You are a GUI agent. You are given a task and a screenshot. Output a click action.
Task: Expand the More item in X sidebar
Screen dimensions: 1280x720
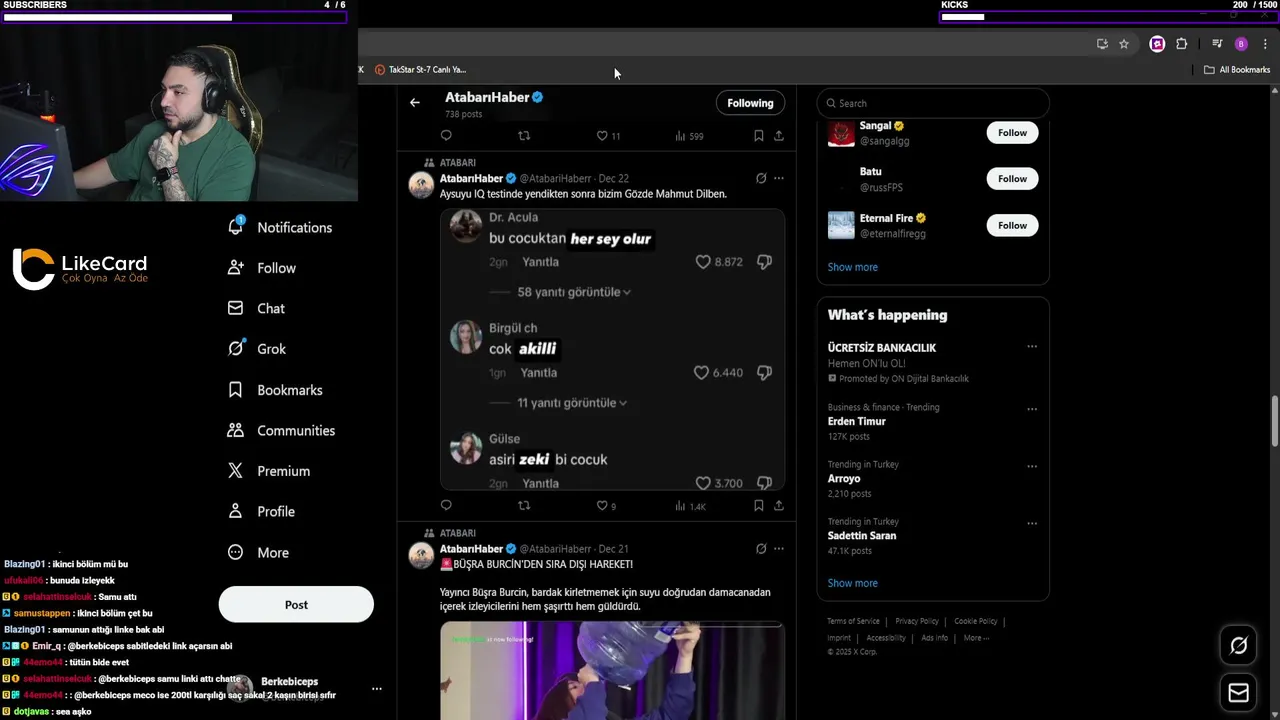(x=259, y=553)
